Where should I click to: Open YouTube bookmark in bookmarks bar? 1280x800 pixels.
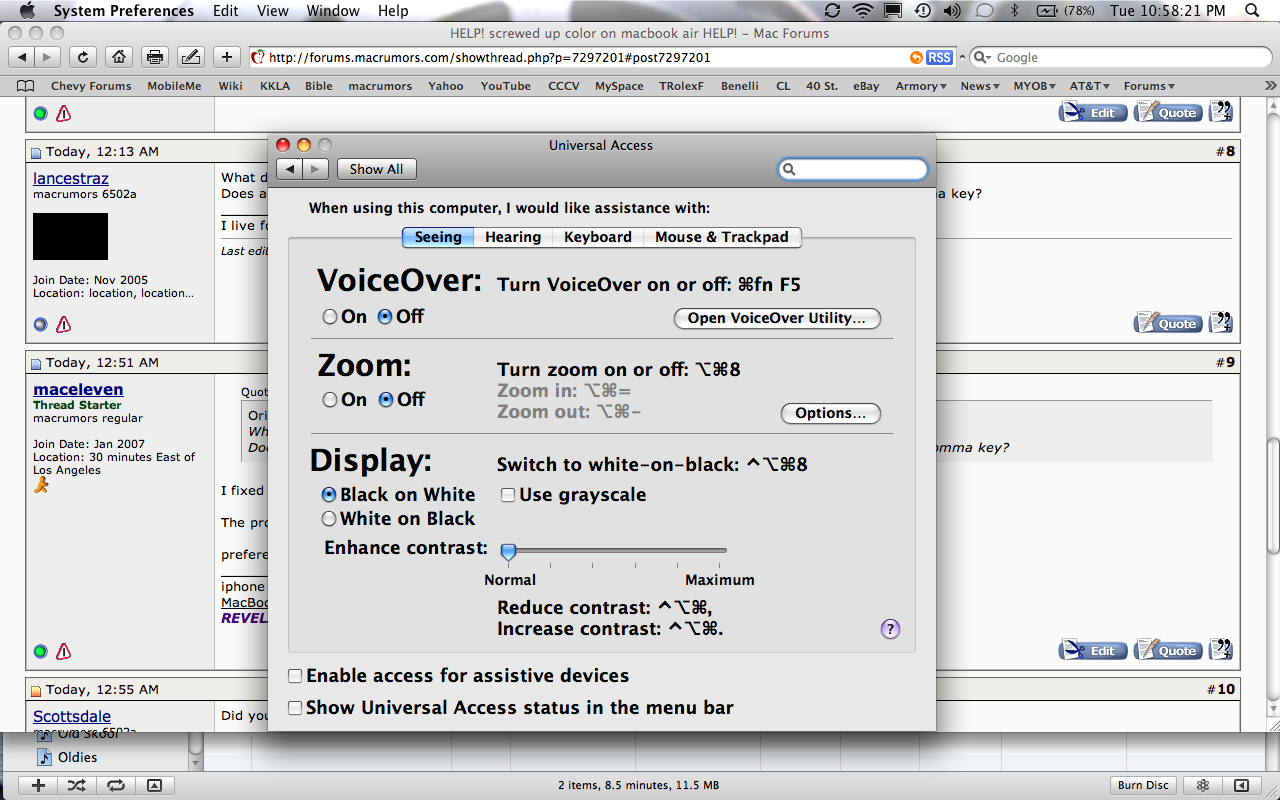(x=506, y=86)
